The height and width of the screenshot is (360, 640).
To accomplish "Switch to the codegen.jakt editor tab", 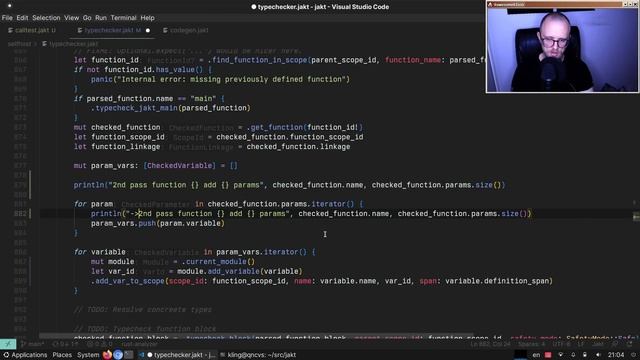I will pos(186,30).
